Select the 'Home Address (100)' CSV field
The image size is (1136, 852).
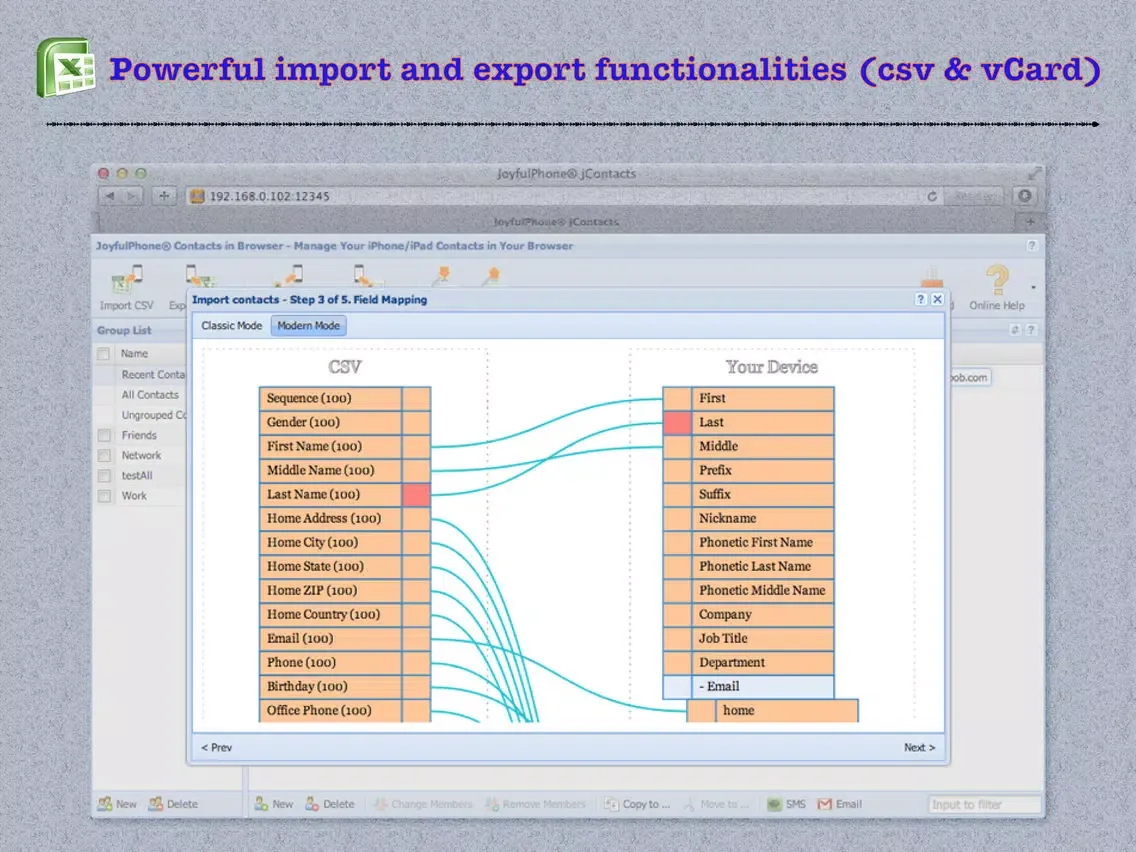coord(330,518)
